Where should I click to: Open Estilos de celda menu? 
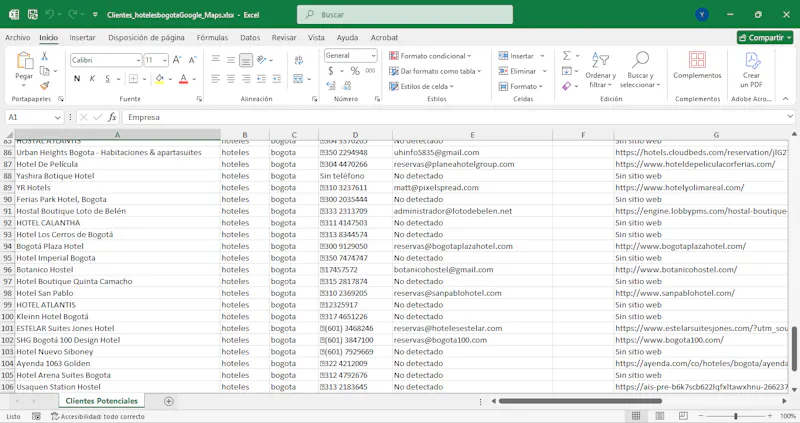[421, 86]
